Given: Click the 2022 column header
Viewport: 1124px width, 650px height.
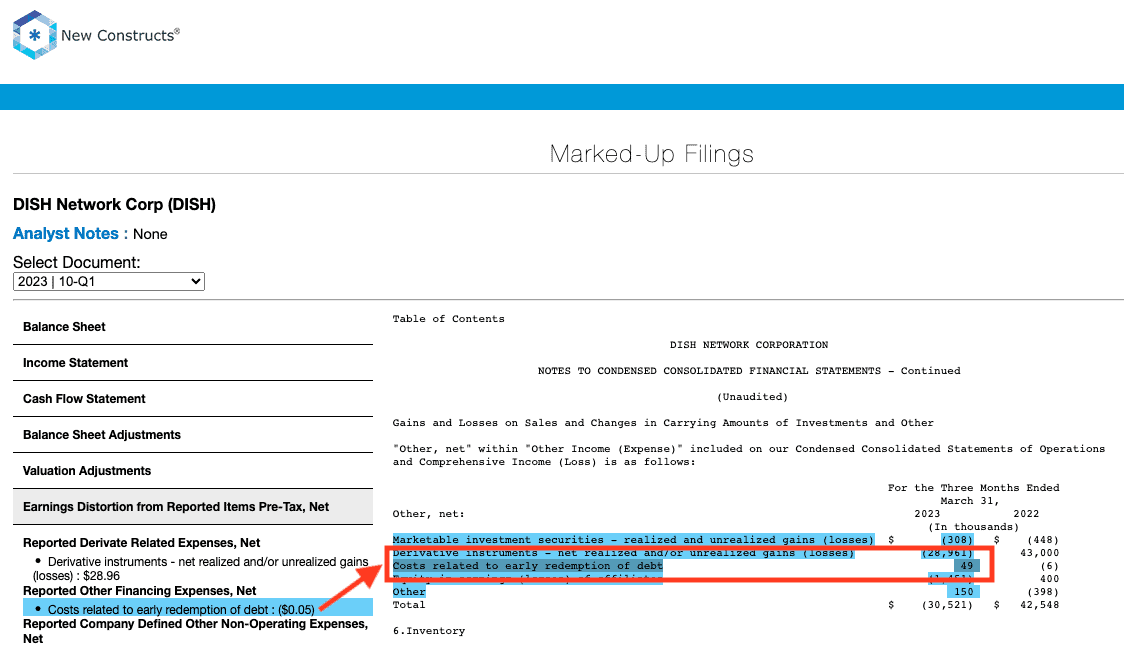Looking at the screenshot, I should click(x=1026, y=514).
